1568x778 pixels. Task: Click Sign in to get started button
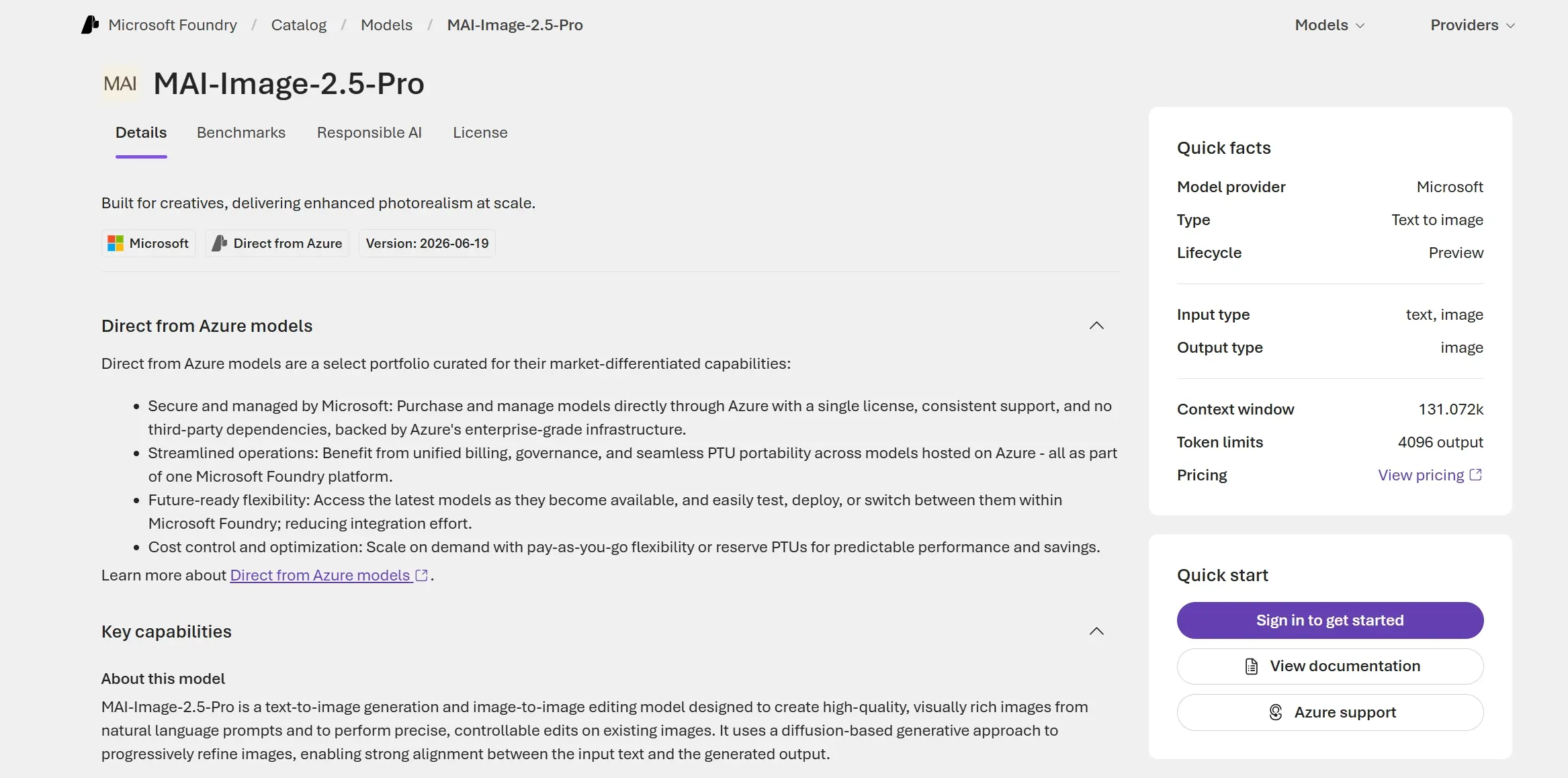pos(1330,620)
